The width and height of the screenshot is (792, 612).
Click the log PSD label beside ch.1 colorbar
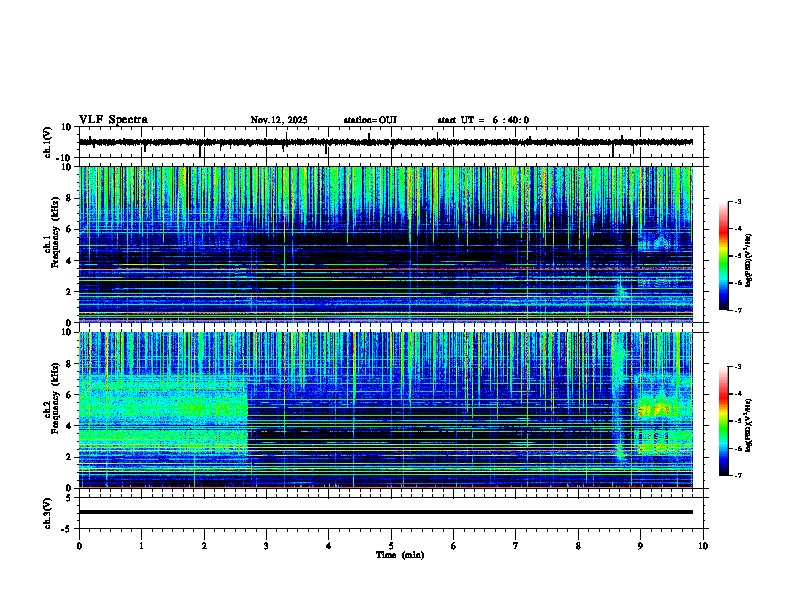point(749,260)
